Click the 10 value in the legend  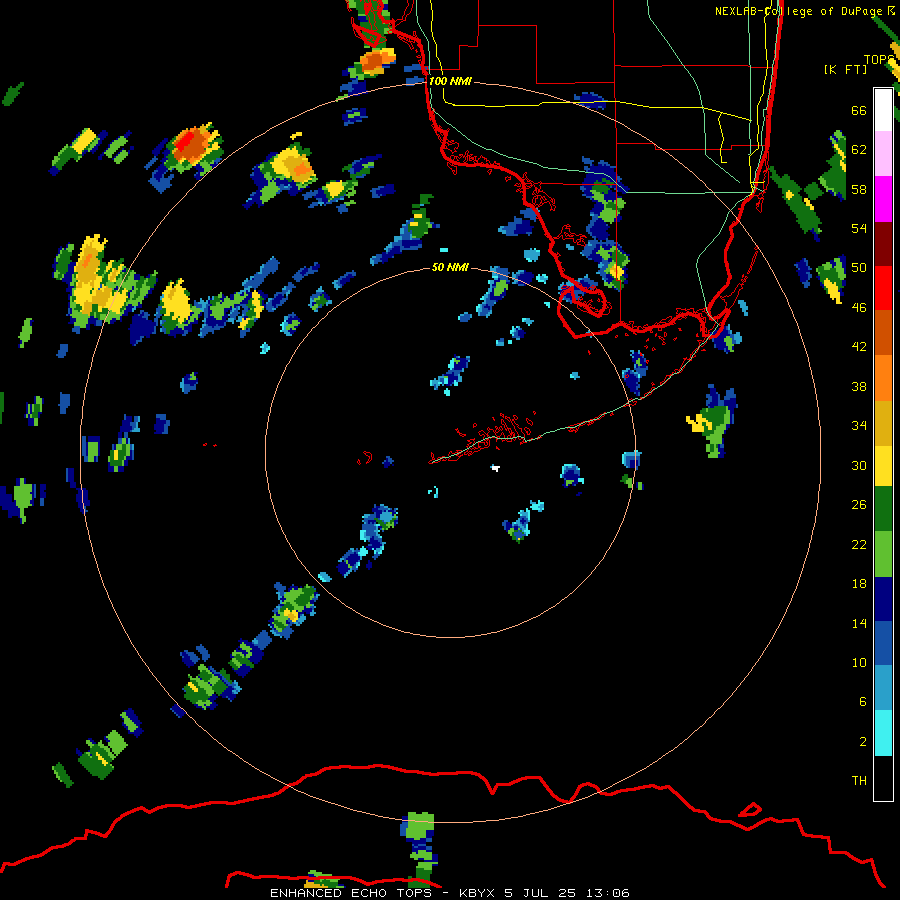[x=859, y=662]
